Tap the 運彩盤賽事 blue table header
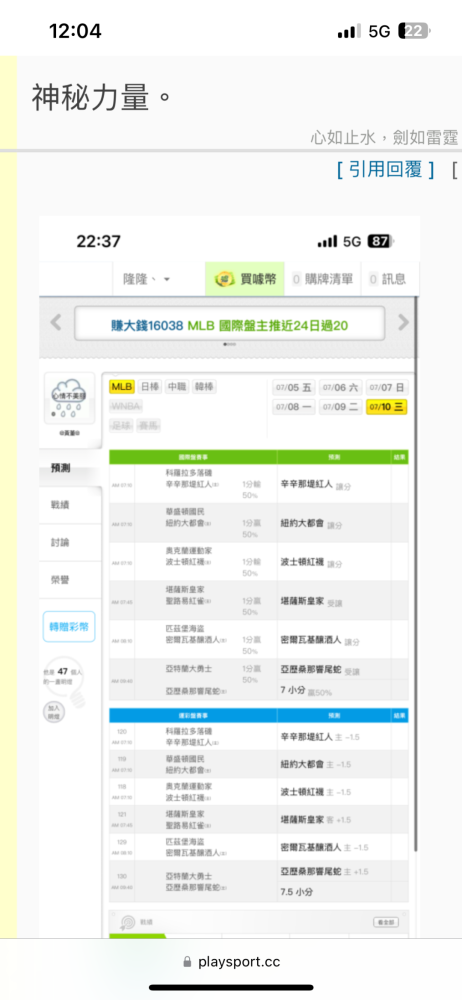The height and width of the screenshot is (1000, 462). 193,715
